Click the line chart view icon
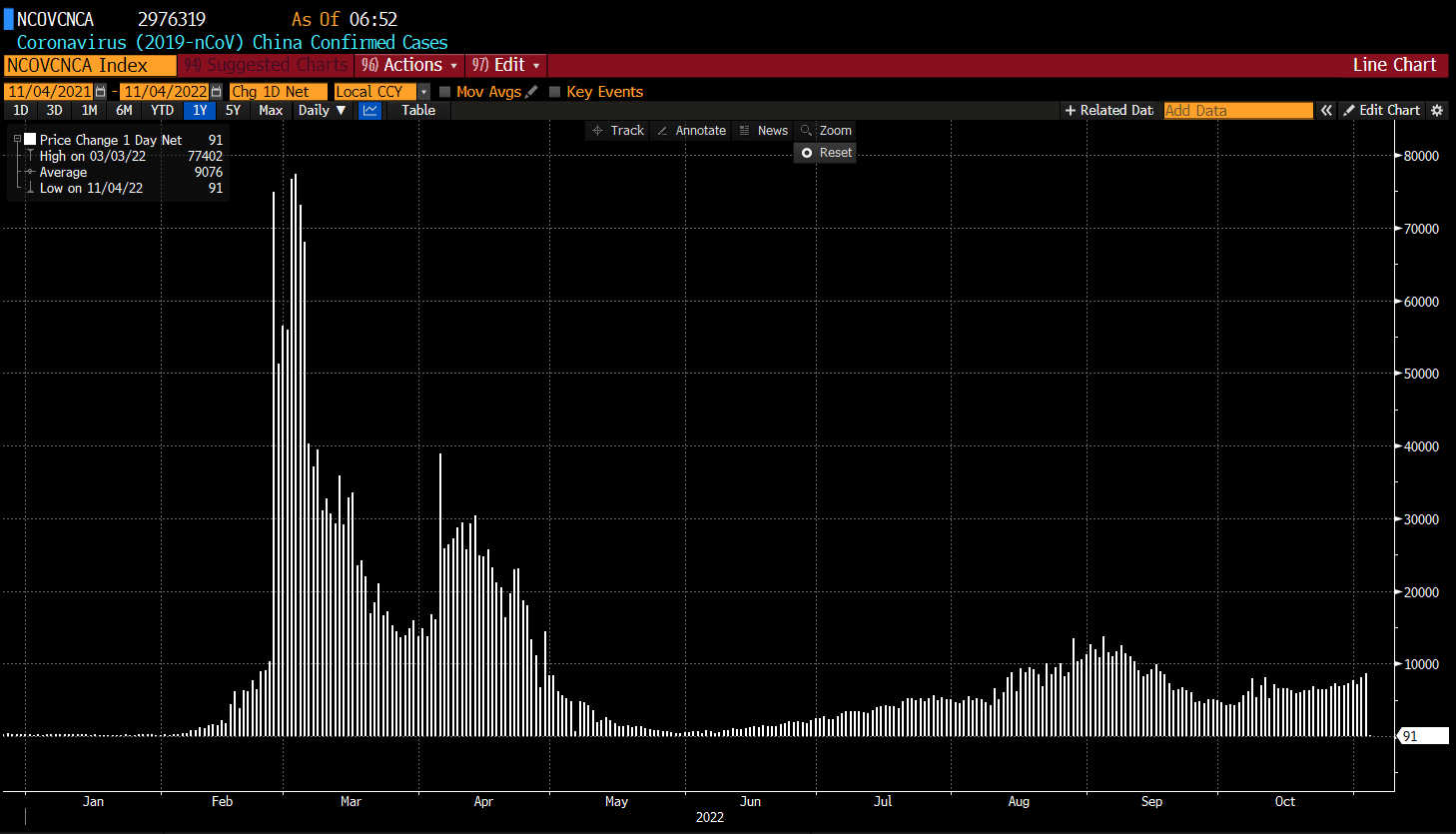1456x834 pixels. [x=370, y=111]
